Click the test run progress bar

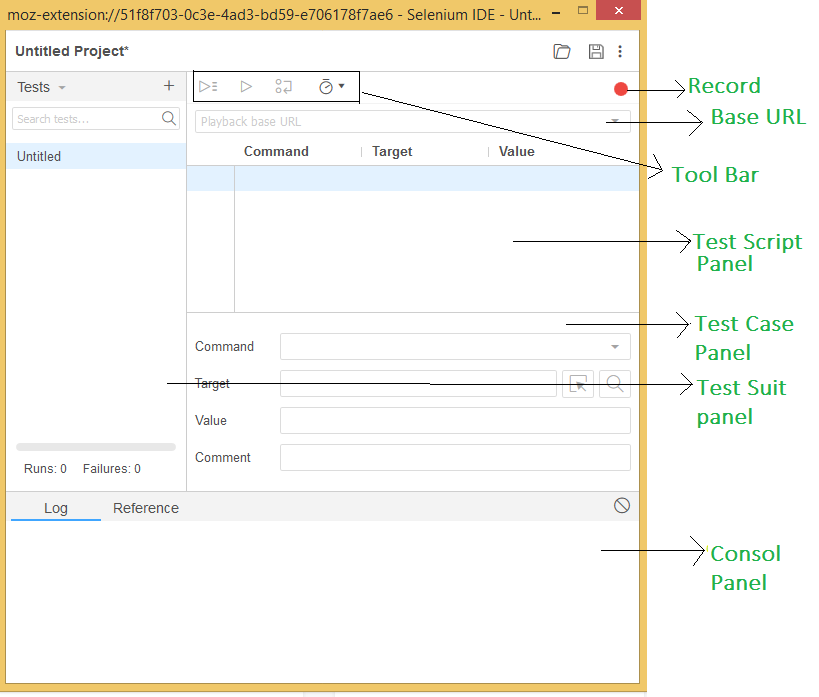(x=96, y=447)
